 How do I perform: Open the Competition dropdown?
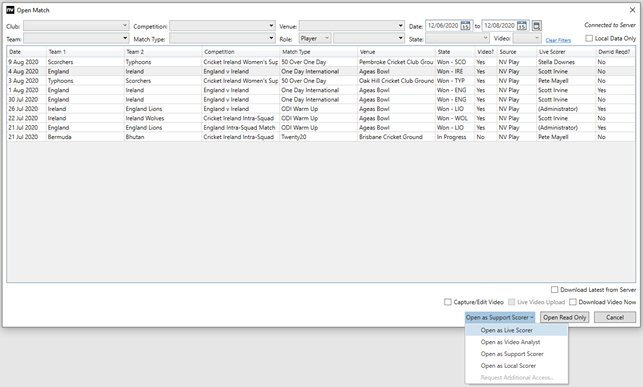[222, 26]
